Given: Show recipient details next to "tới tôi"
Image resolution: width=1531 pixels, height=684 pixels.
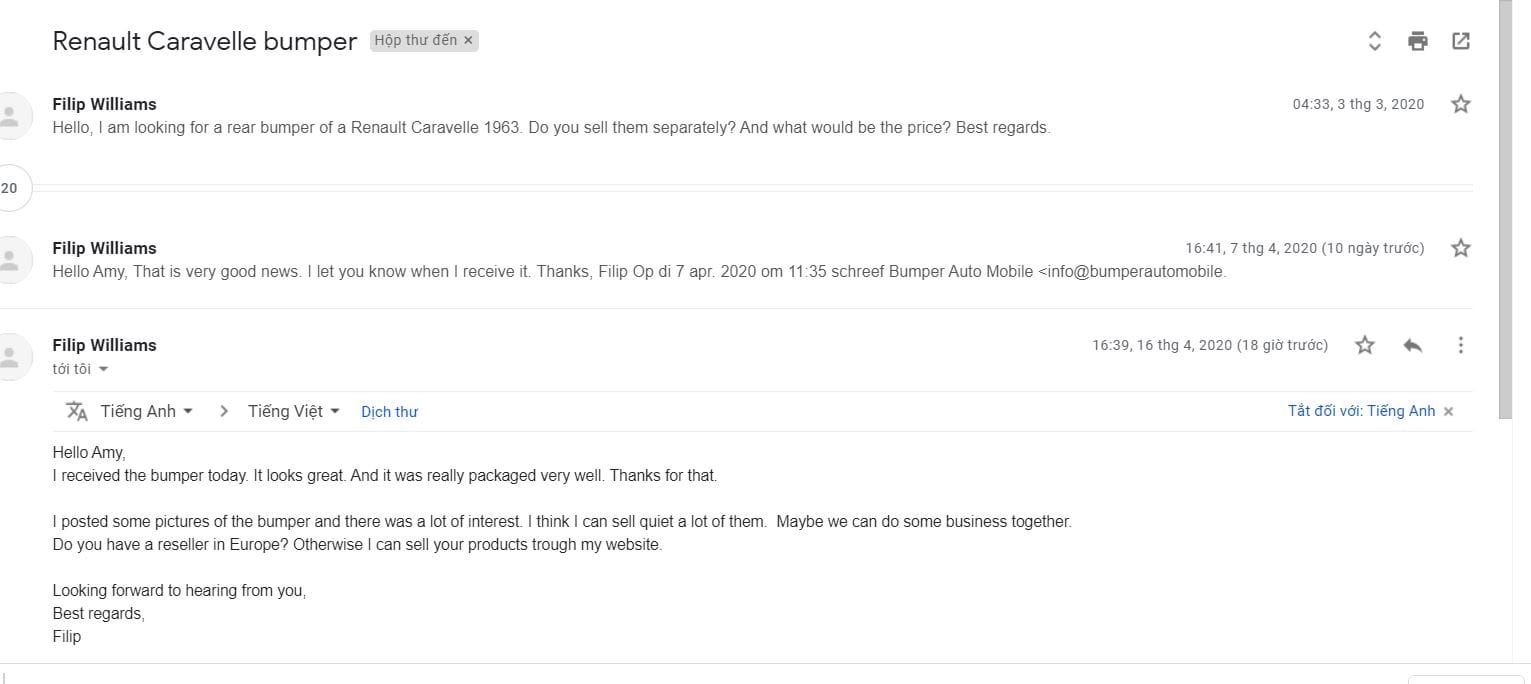Looking at the screenshot, I should click(103, 369).
